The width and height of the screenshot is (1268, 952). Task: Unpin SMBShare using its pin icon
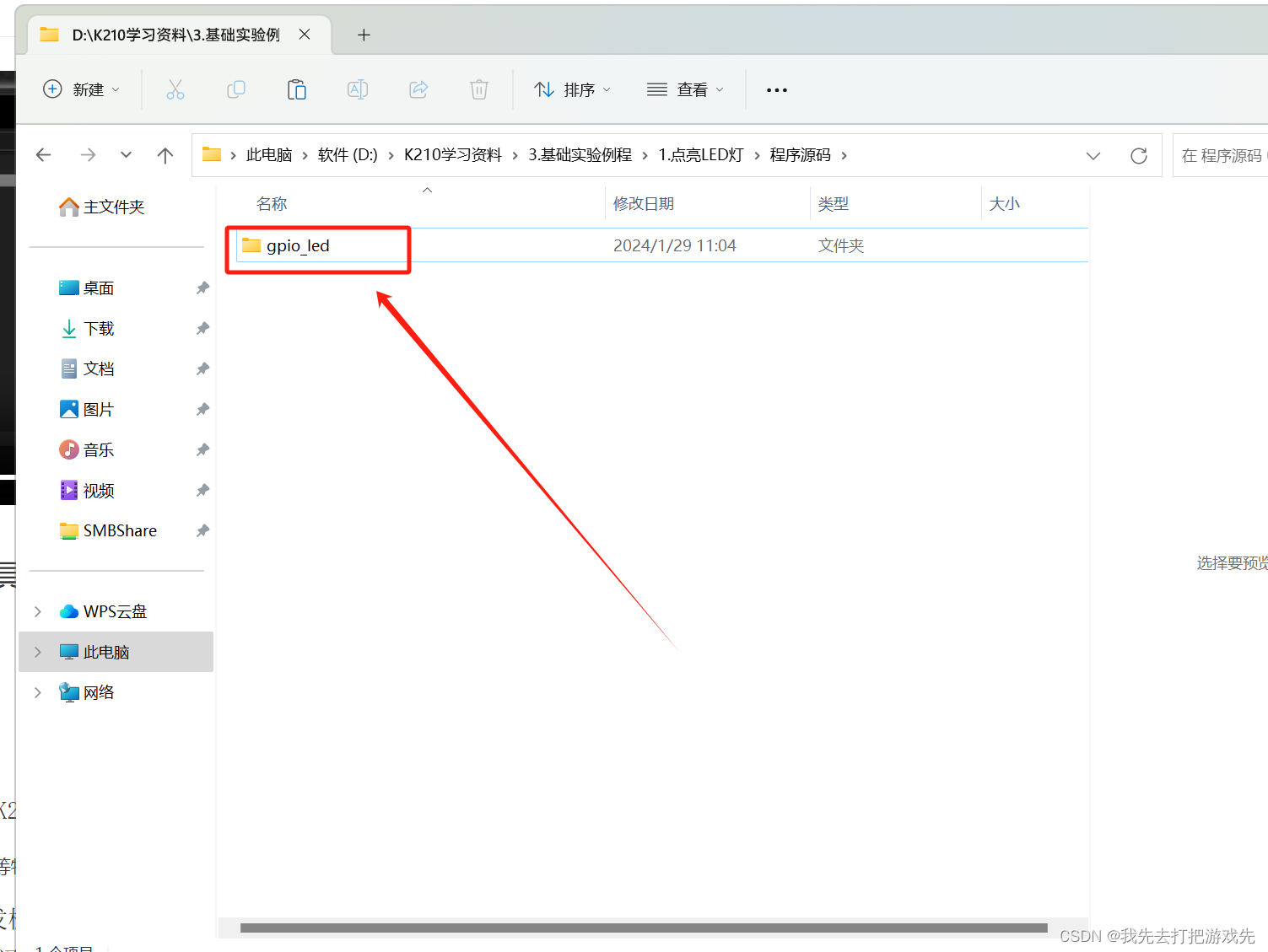click(202, 531)
